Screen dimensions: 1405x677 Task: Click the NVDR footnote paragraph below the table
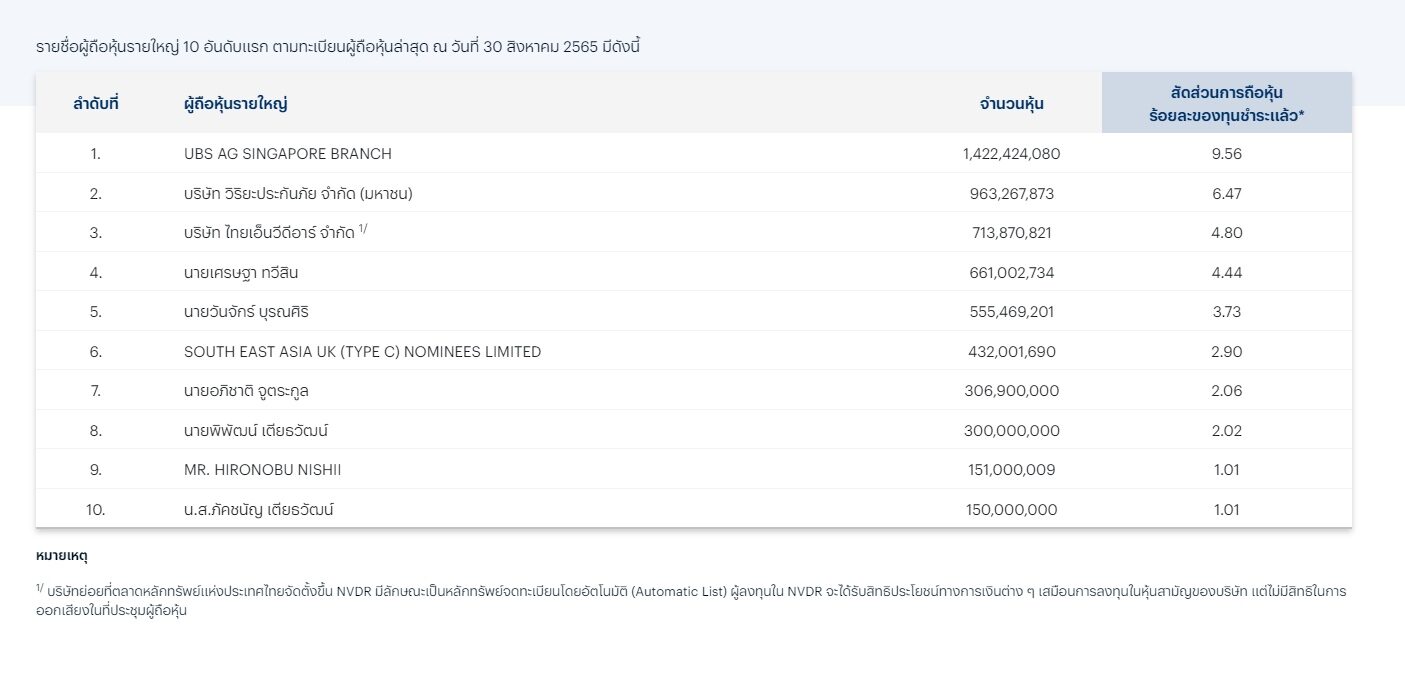pyautogui.click(x=690, y=601)
